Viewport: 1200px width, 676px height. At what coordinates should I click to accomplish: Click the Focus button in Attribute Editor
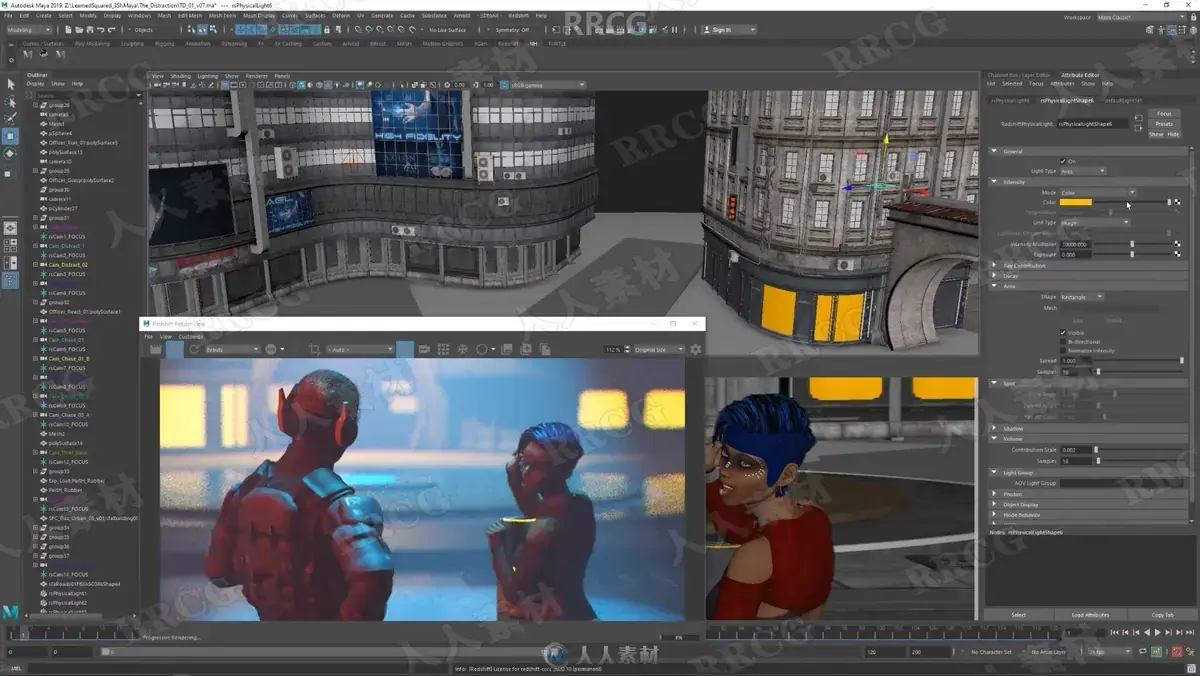pyautogui.click(x=1164, y=113)
